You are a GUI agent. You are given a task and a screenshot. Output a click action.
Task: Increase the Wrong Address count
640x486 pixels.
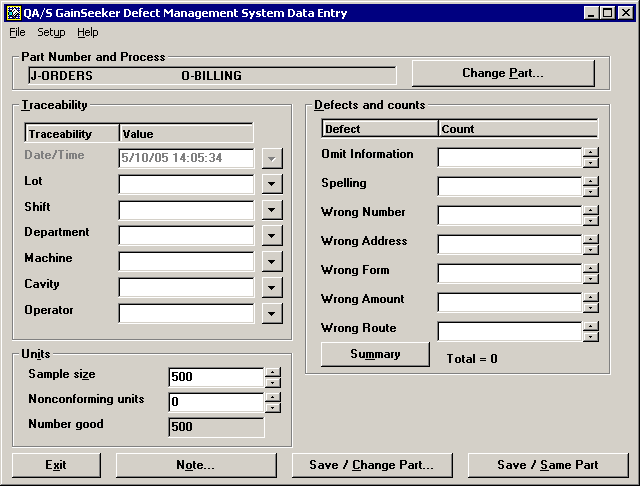point(591,240)
